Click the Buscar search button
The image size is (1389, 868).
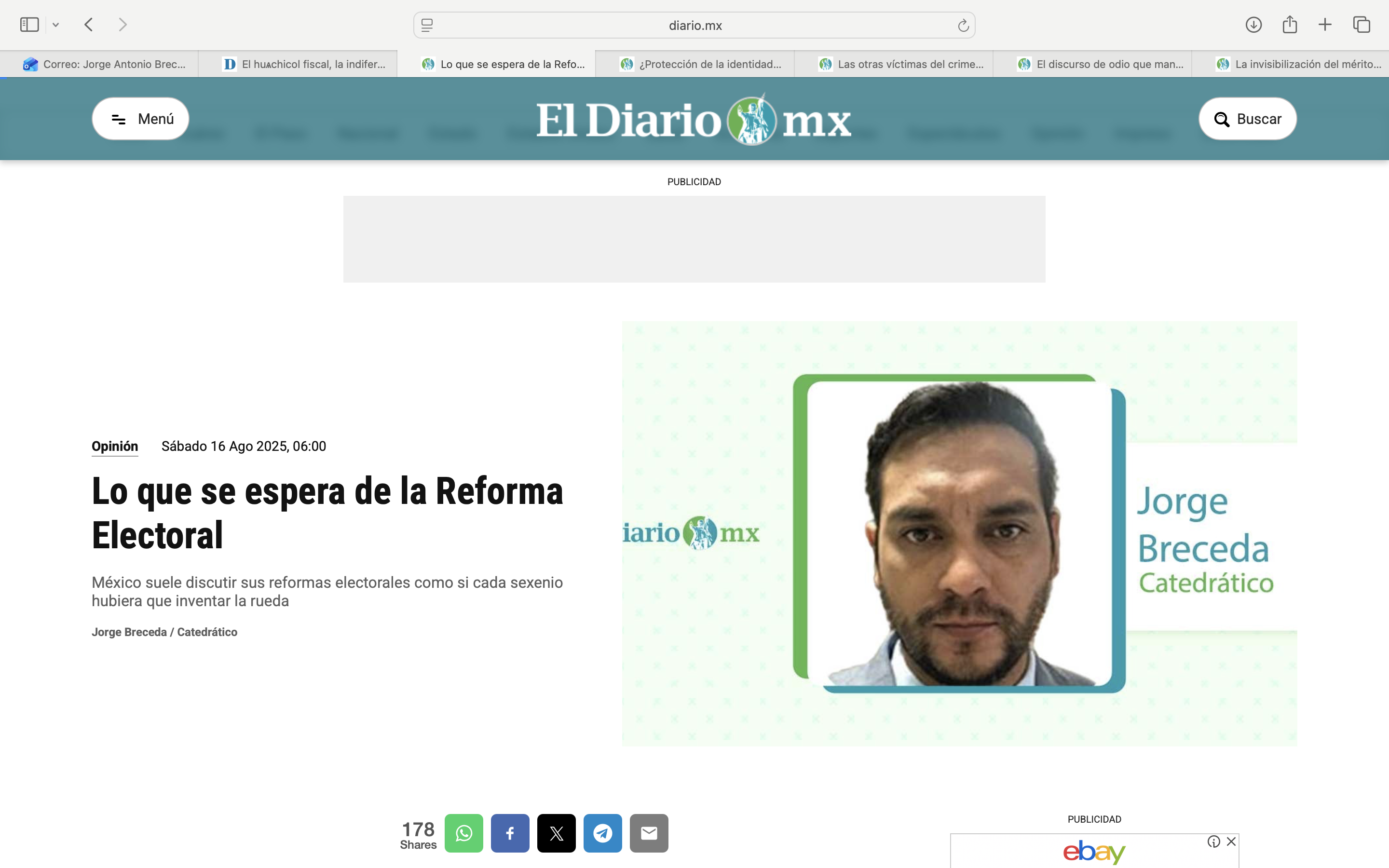pos(1247,119)
